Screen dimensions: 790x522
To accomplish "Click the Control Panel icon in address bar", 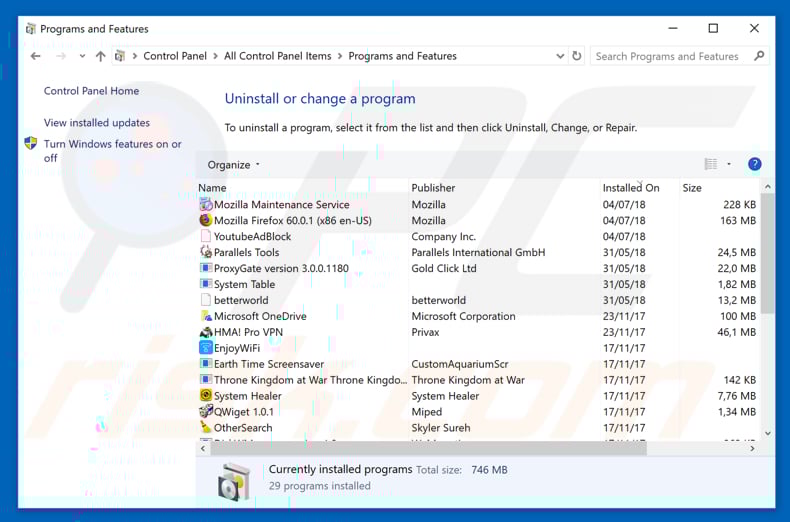I will (x=119, y=56).
